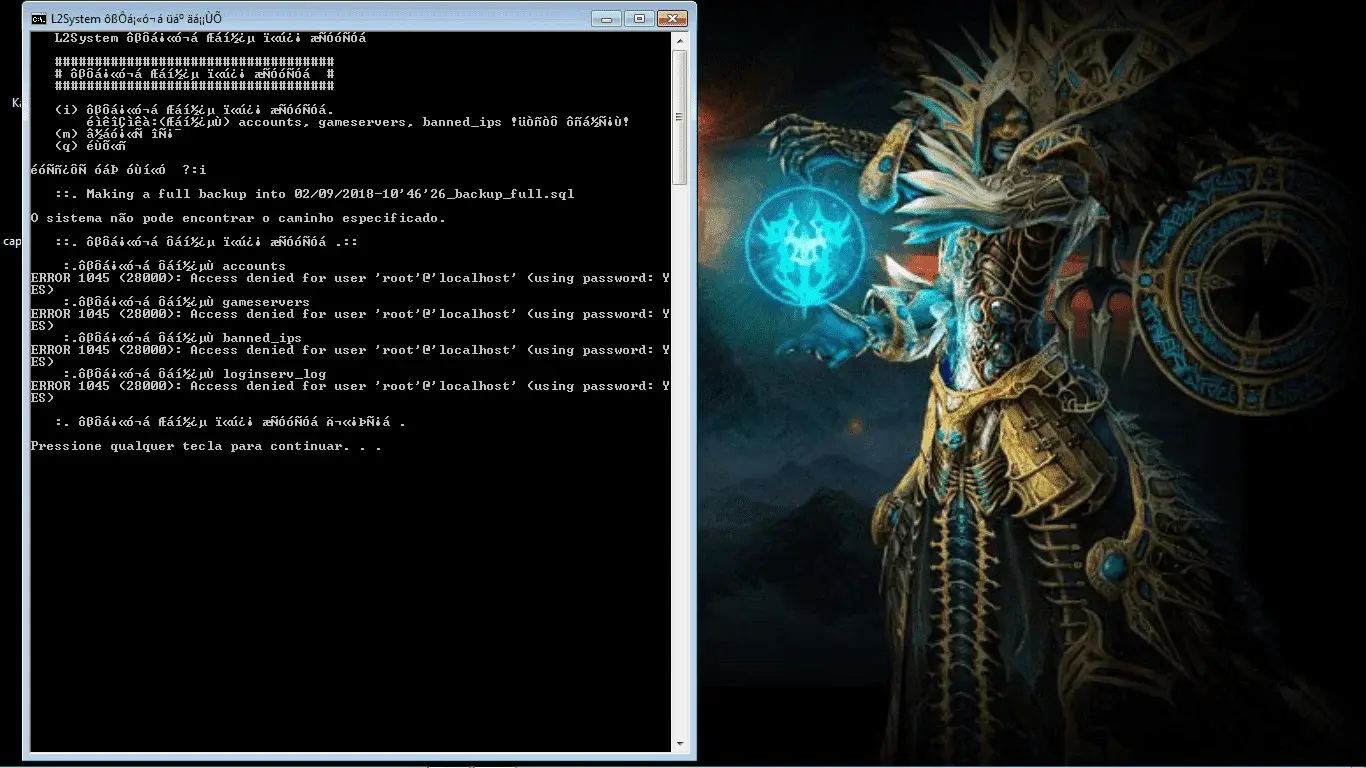Click the console scrollbar down arrow
The image size is (1366, 768).
680,744
